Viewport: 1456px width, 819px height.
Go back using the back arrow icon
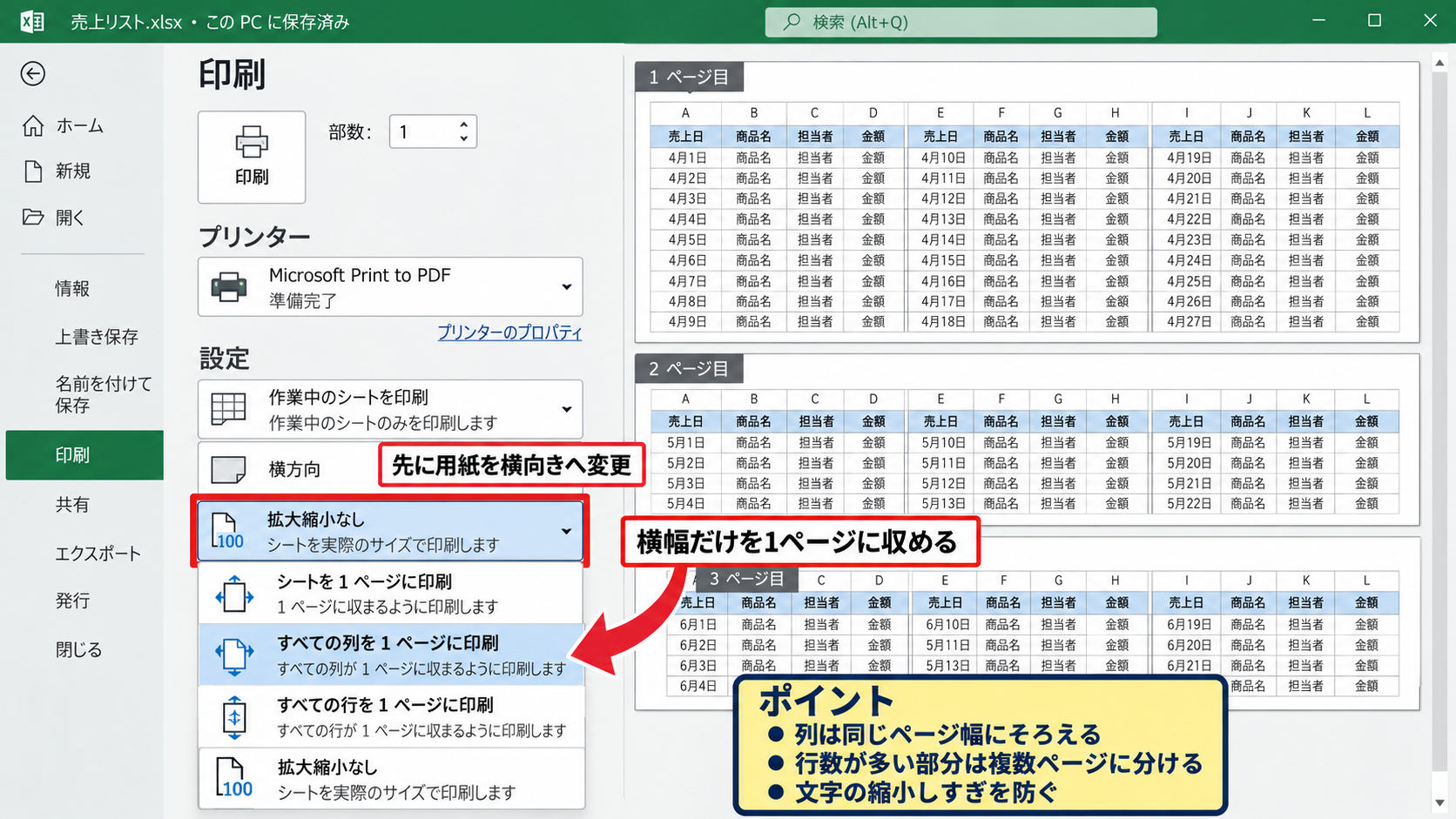click(33, 74)
